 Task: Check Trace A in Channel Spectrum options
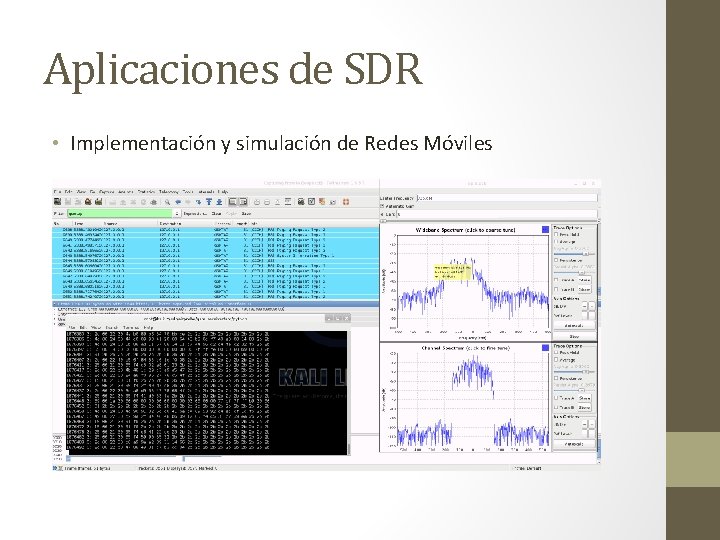pos(556,398)
